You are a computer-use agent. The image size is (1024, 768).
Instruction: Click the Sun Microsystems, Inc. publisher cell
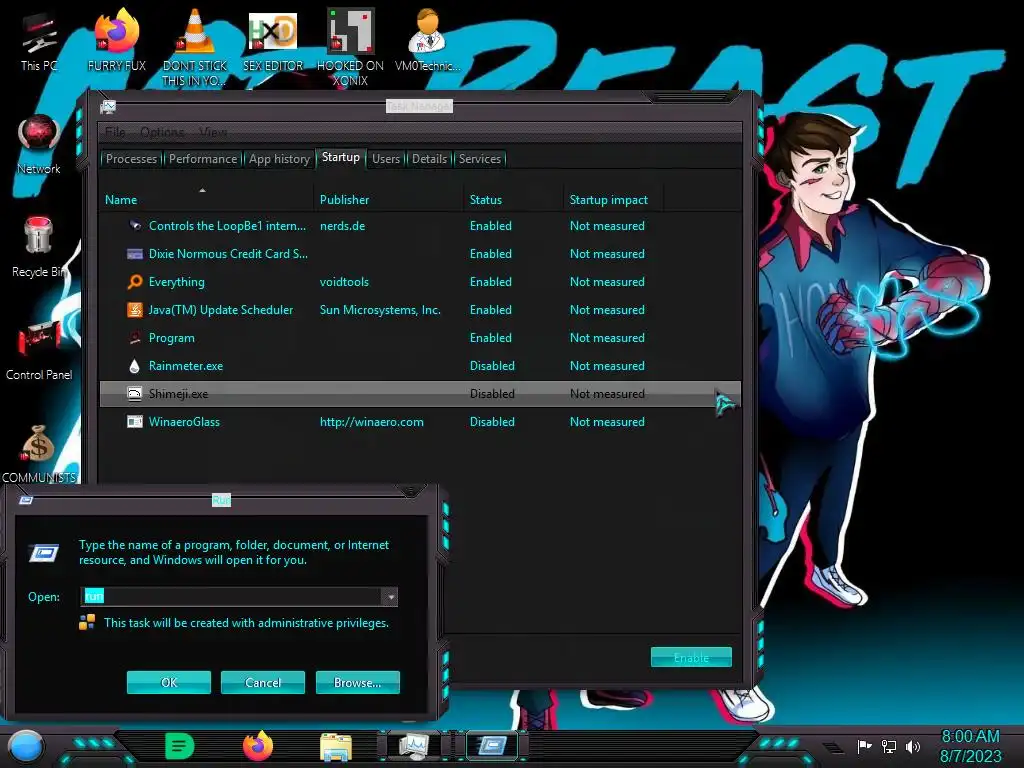coord(380,310)
